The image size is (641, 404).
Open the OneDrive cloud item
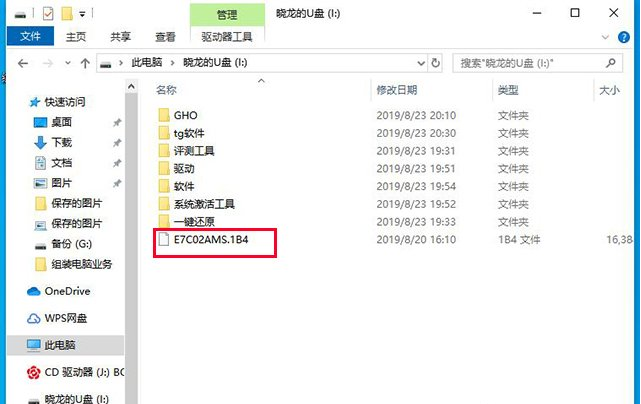click(58, 291)
